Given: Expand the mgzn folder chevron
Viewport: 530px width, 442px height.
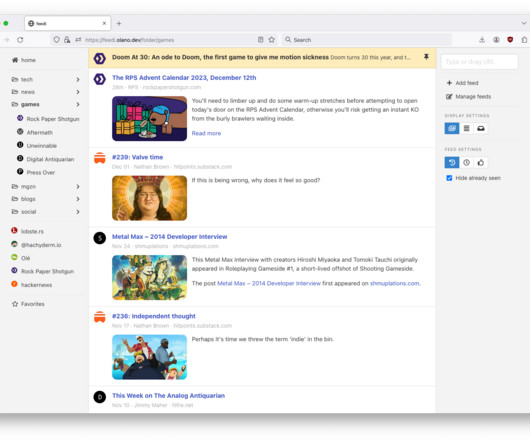Looking at the screenshot, I should pos(78,187).
